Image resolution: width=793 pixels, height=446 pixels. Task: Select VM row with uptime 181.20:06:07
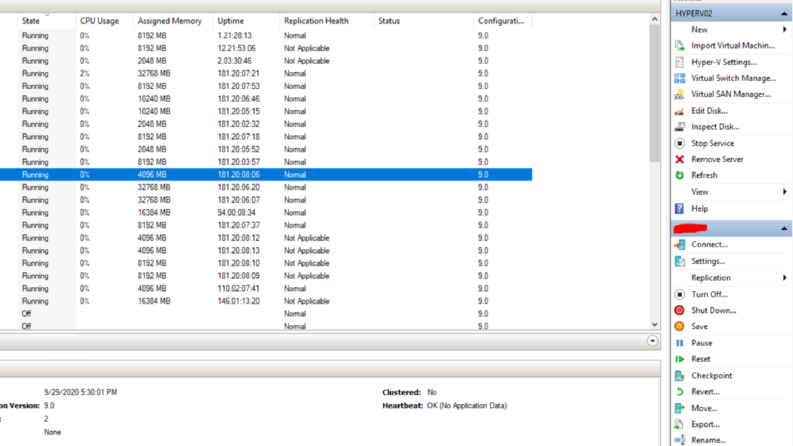[266, 200]
